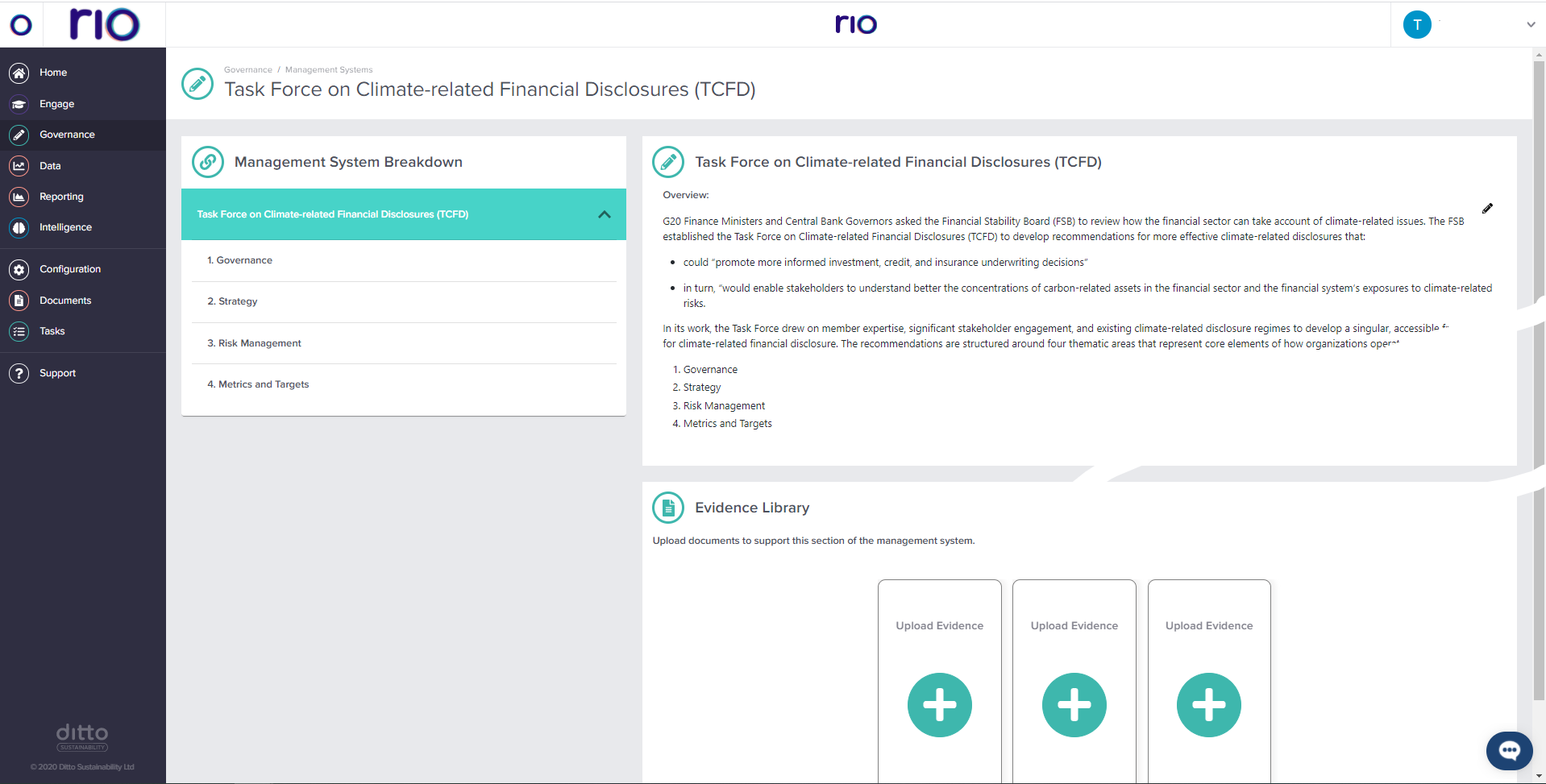Image resolution: width=1546 pixels, height=784 pixels.
Task: Select Governance in the navigation menu
Action: click(x=67, y=135)
